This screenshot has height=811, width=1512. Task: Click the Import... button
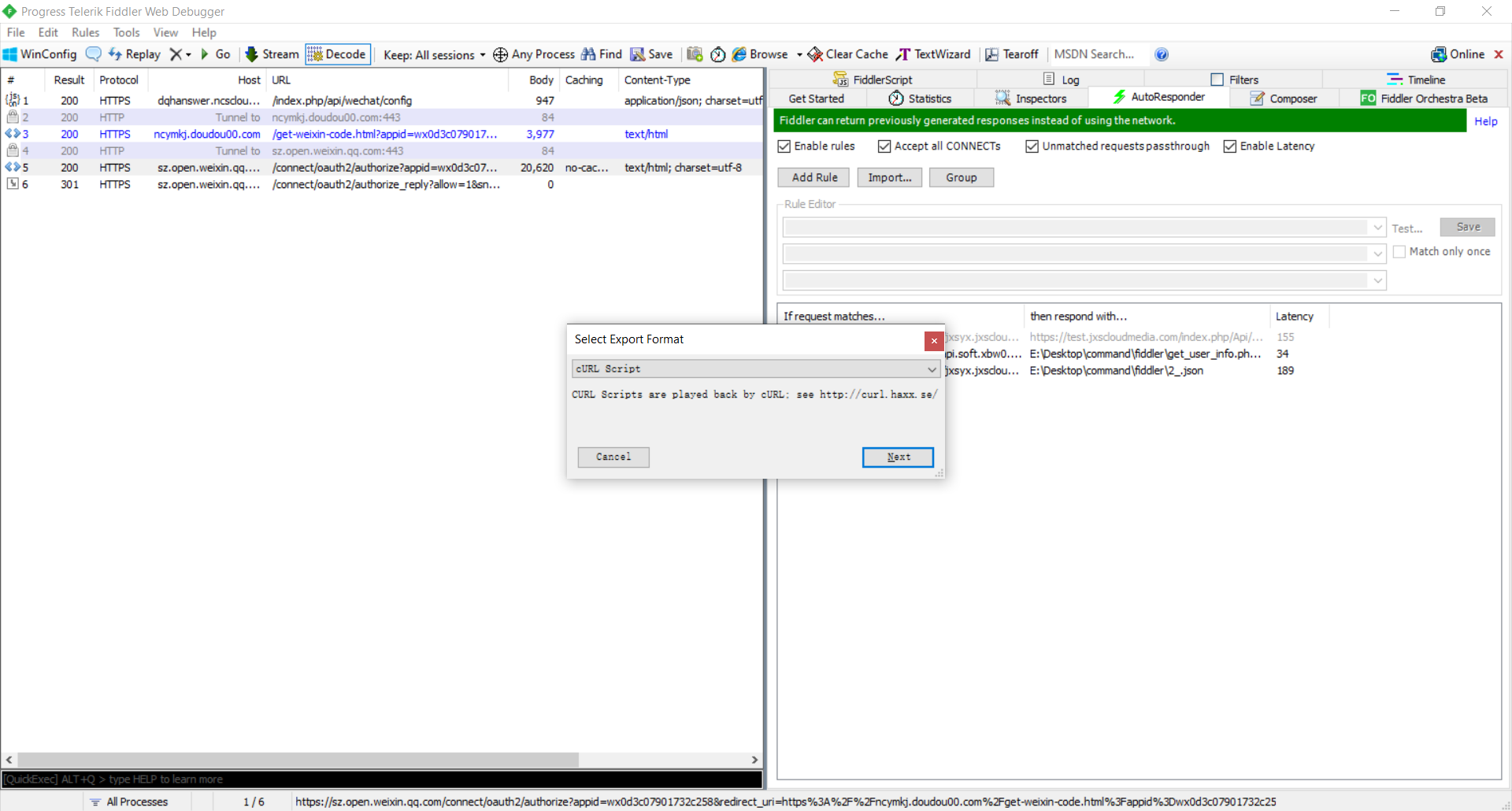coord(890,178)
